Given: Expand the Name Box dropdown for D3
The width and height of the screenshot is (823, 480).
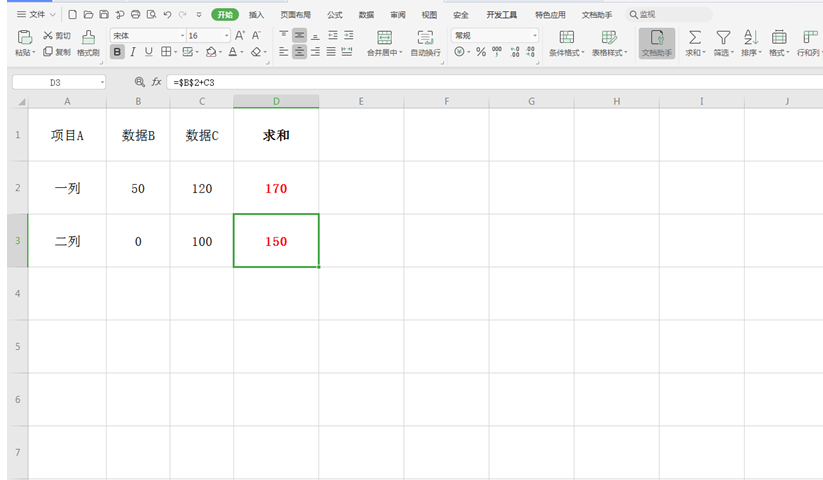Looking at the screenshot, I should point(102,82).
